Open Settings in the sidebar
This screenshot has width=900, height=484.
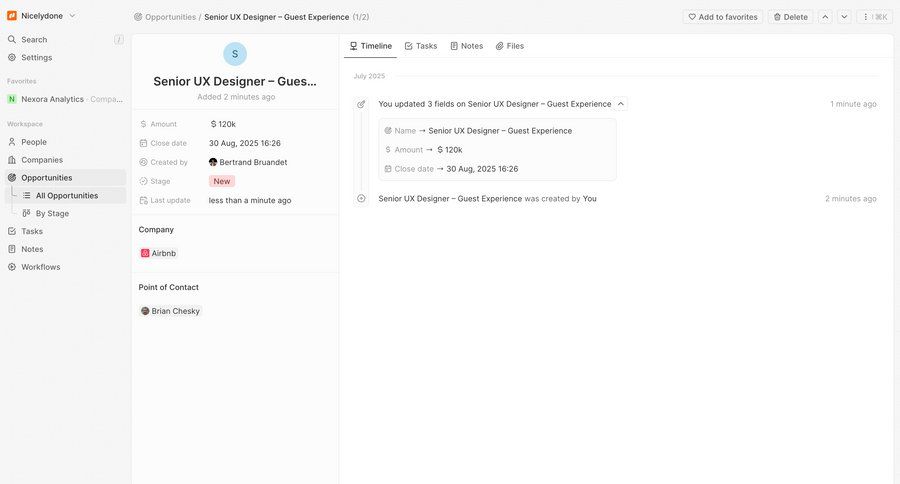[x=64, y=57]
